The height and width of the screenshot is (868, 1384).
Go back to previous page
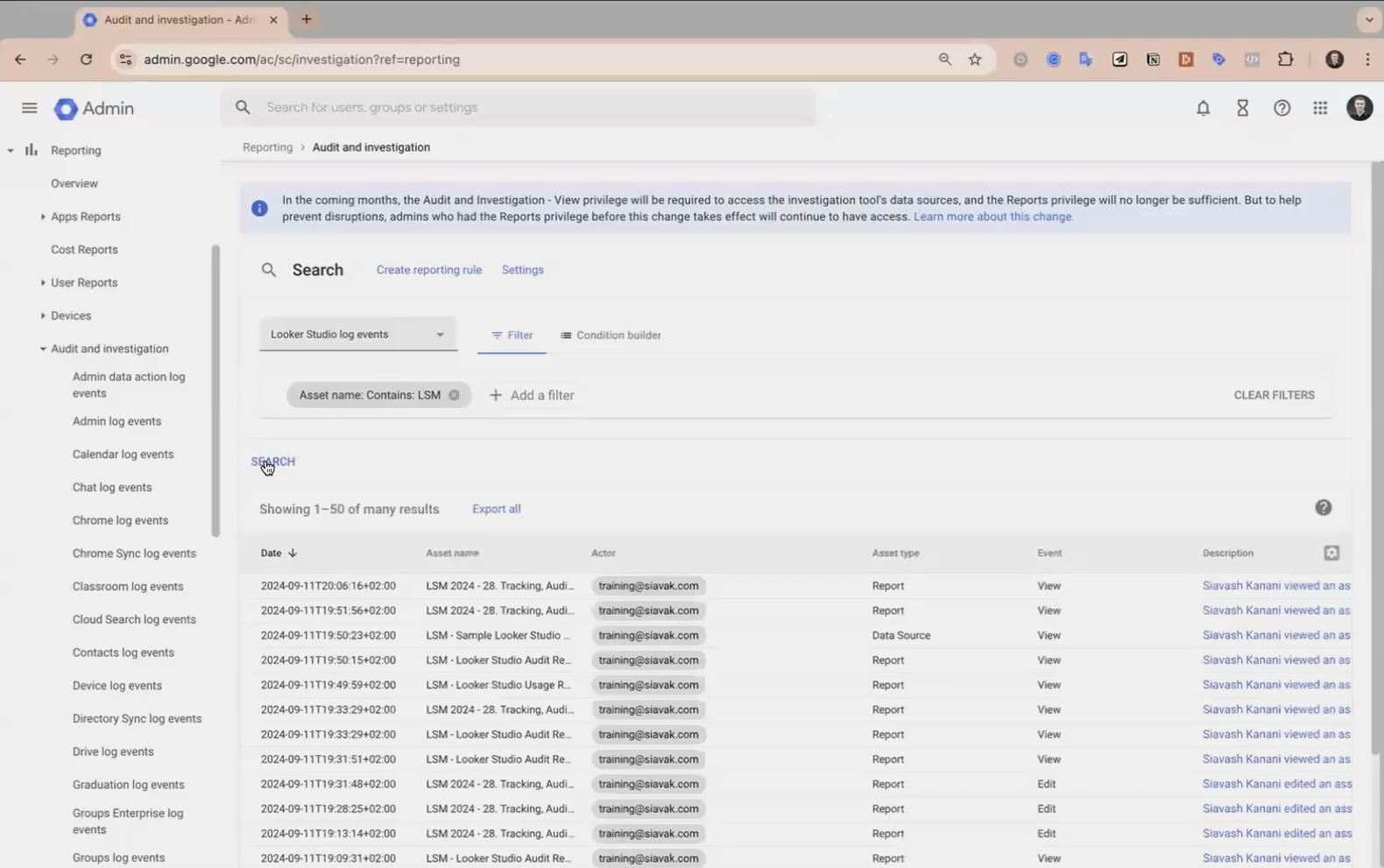pyautogui.click(x=20, y=60)
